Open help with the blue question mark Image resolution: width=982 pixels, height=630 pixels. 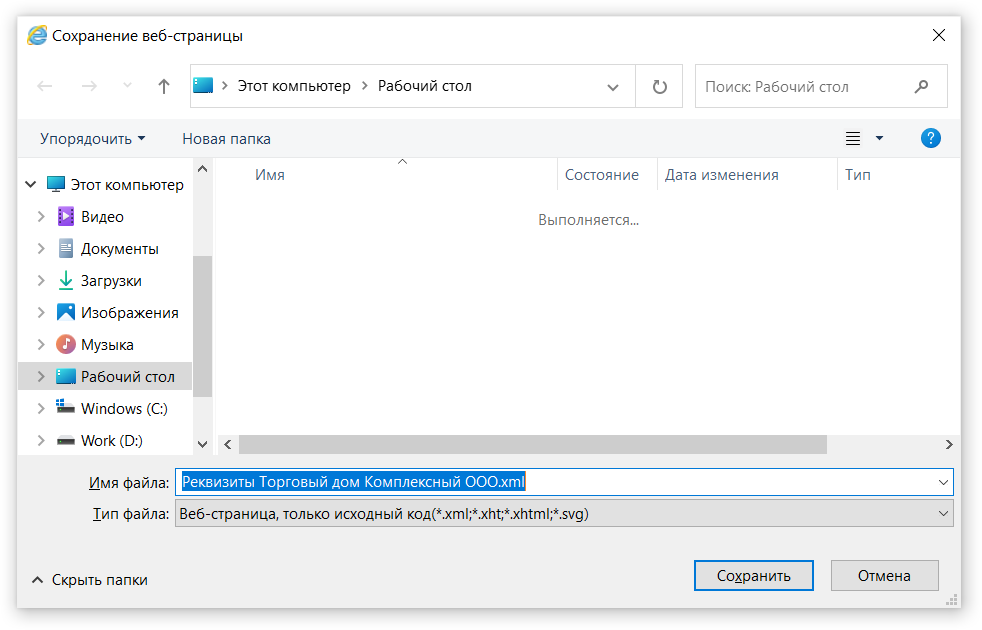930,139
